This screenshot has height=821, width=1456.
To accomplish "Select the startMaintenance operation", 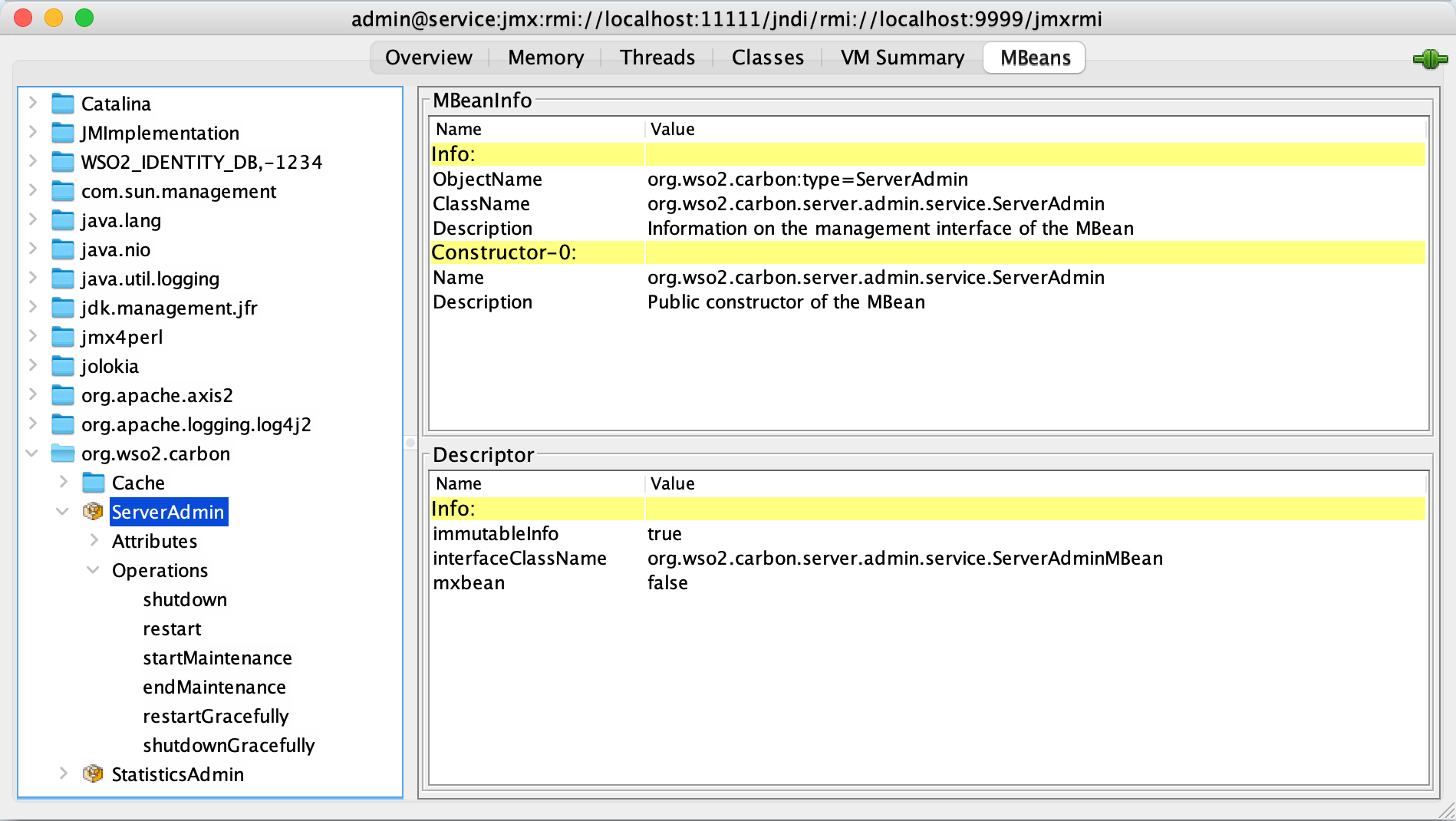I will pos(217,658).
